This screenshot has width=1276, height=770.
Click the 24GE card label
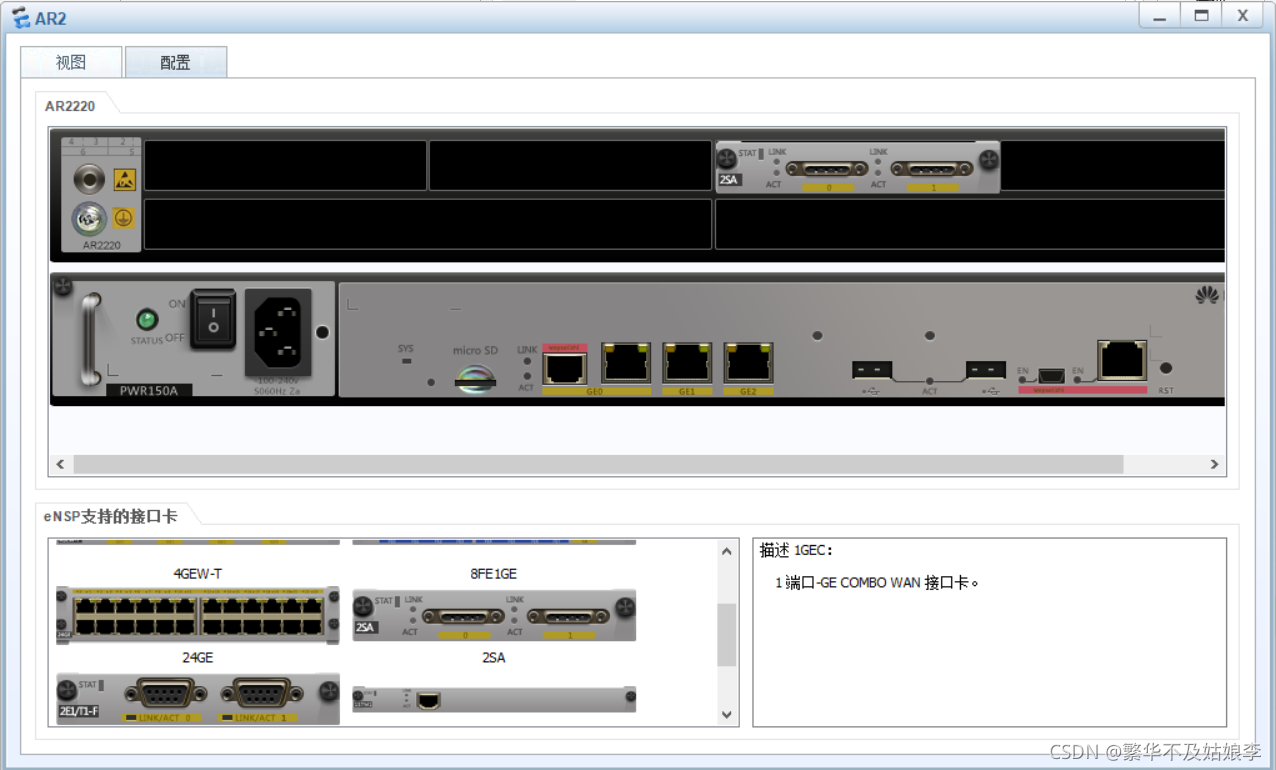coord(198,658)
